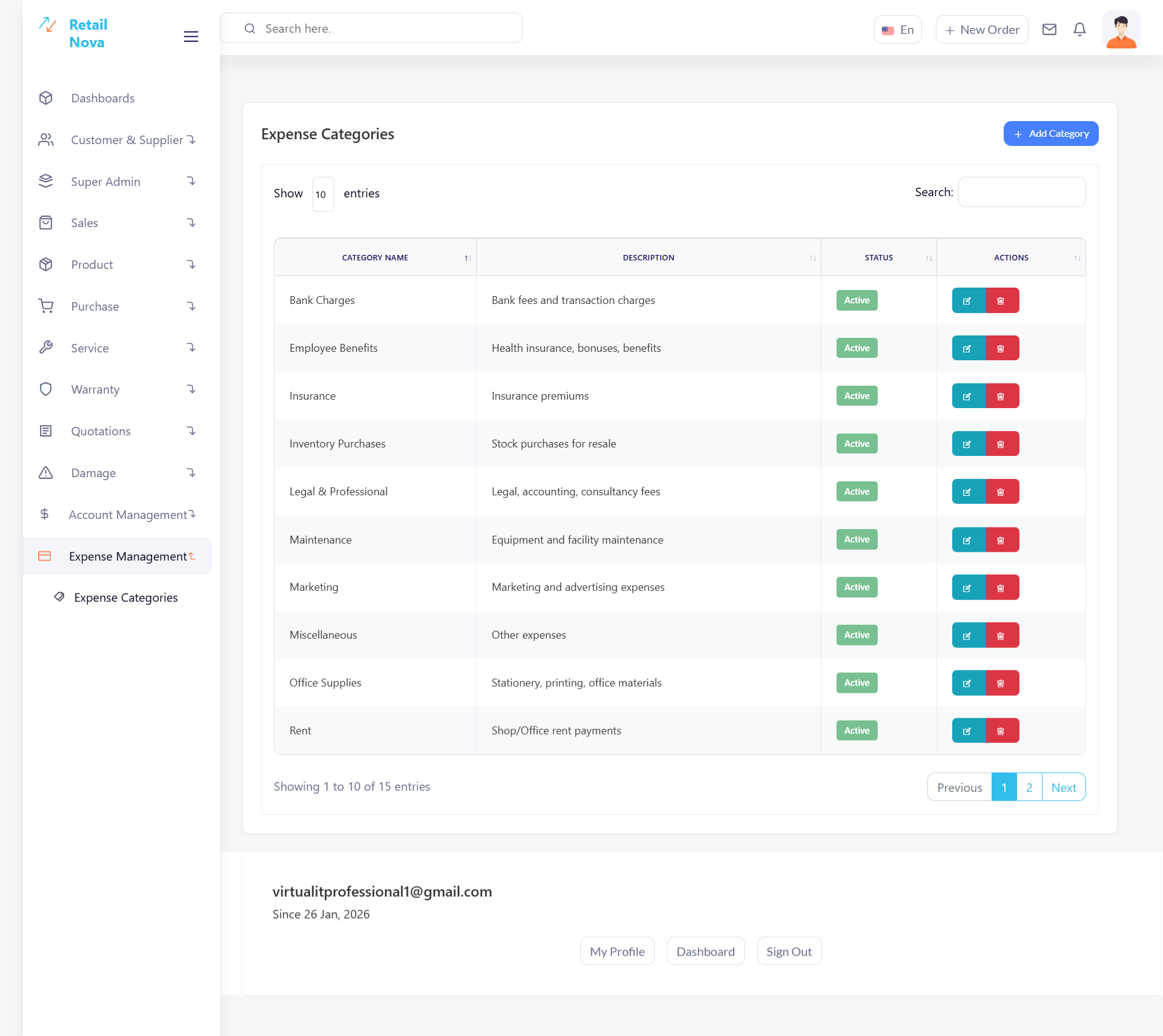Click the edit icon for Marketing row
Viewport: 1163px width, 1036px height.
tap(968, 587)
